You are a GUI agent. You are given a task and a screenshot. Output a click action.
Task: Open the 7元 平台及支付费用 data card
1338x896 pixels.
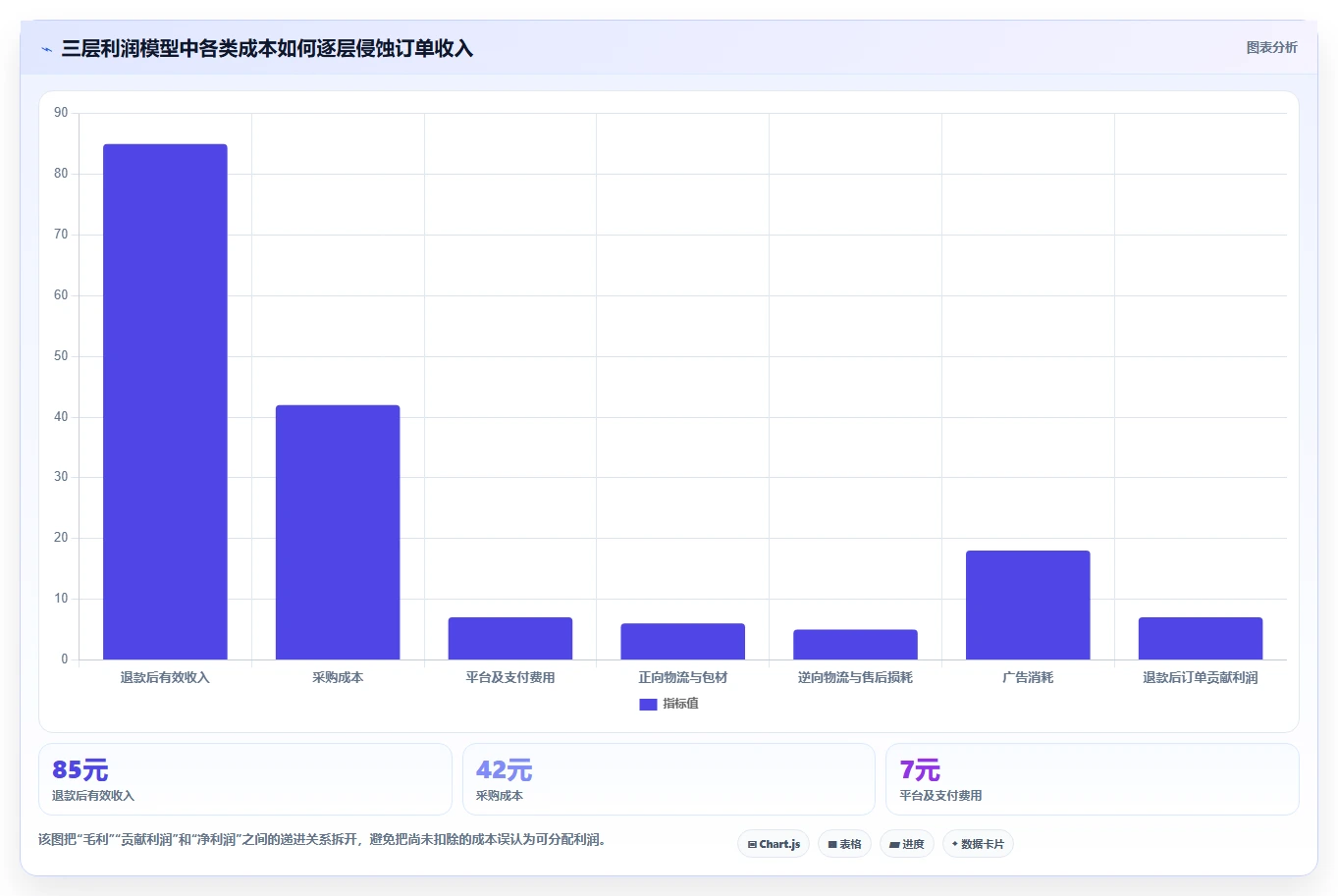click(1093, 779)
